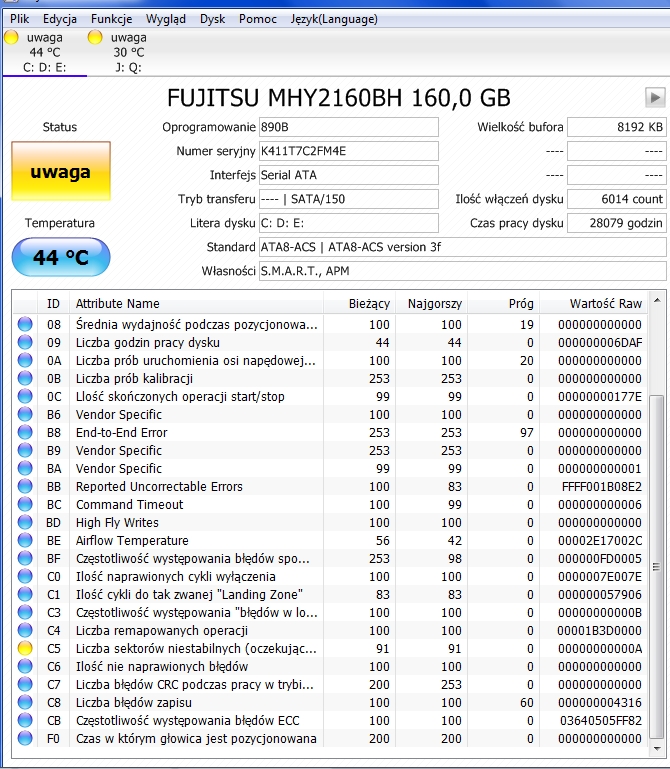Viewport: 670px width, 769px height.
Task: Click the blue status icon for High Fly Writes
Action: [25, 522]
